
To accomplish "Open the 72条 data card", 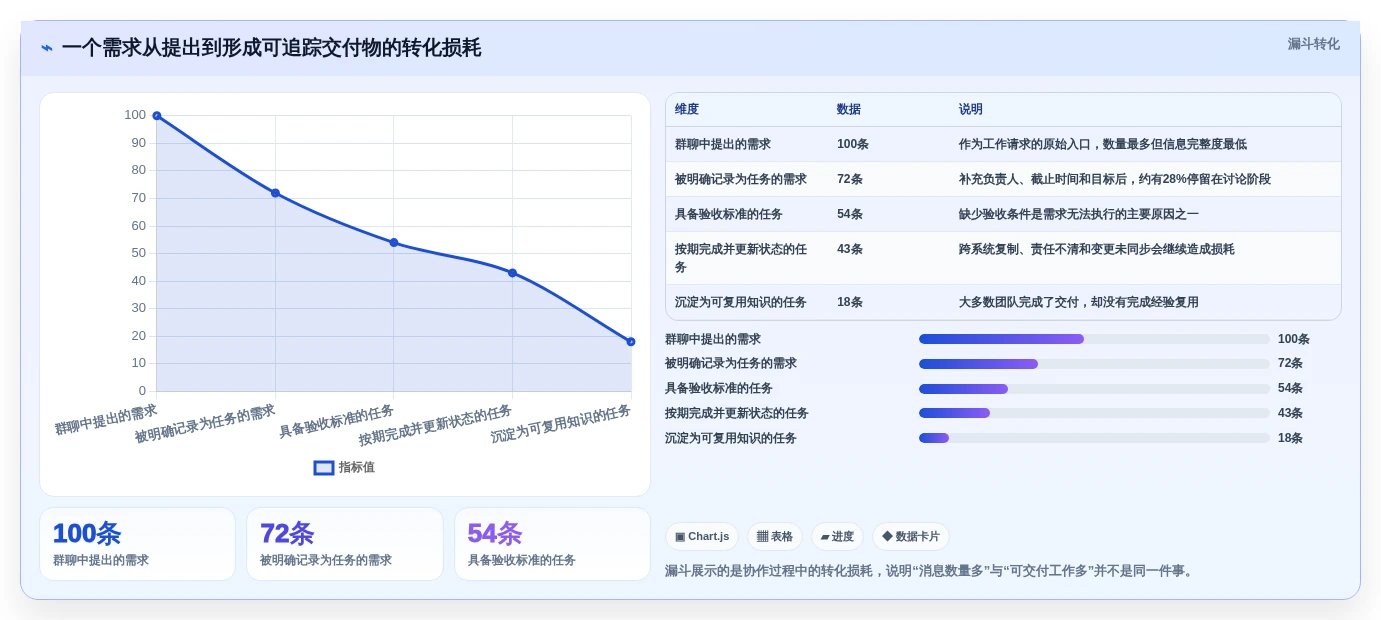I will (345, 544).
